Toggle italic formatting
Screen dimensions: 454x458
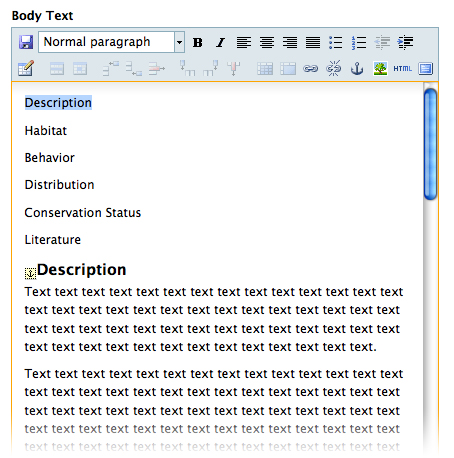click(220, 43)
